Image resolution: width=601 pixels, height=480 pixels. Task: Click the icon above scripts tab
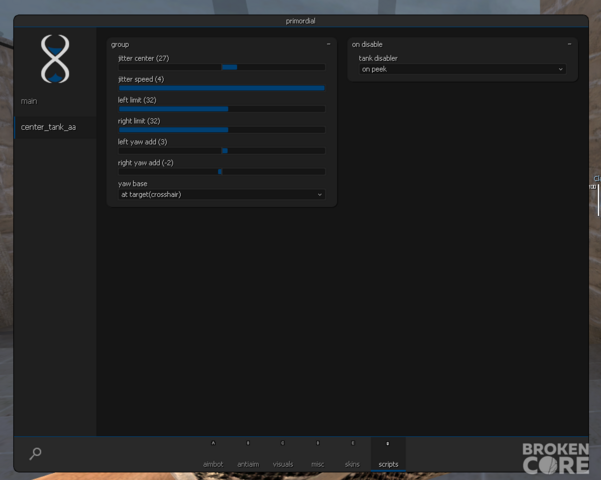[388, 444]
